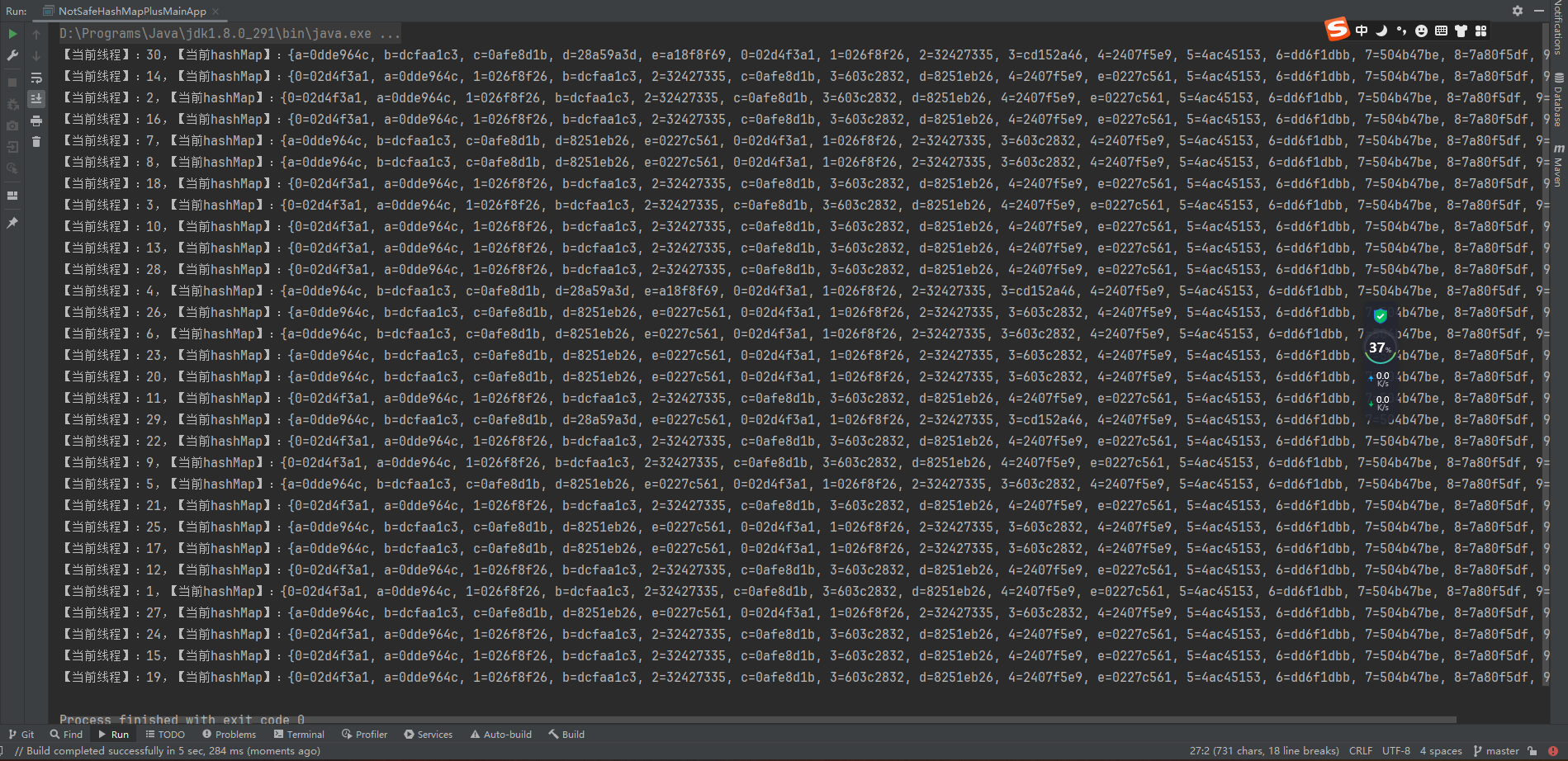Open the Database side panel
Screen dimensions: 1568x761
[x=1558, y=101]
